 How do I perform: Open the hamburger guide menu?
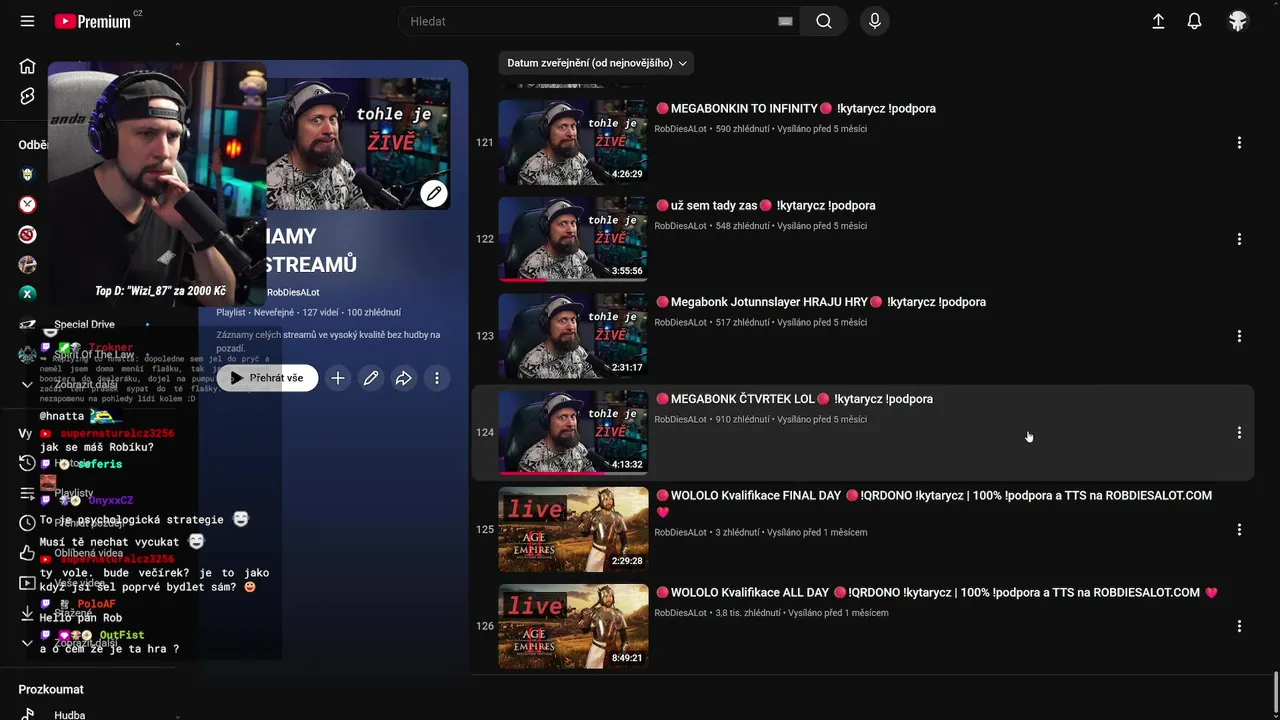tap(27, 21)
